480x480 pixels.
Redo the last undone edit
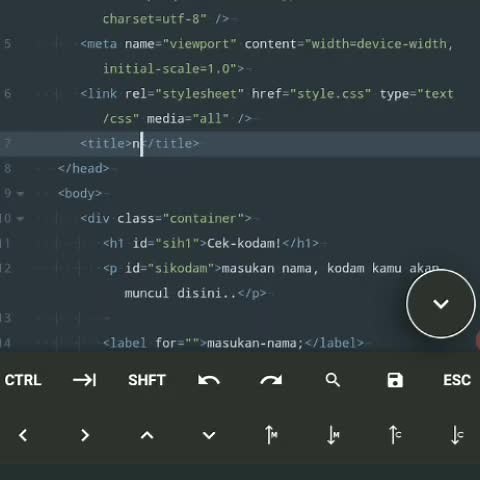point(271,380)
